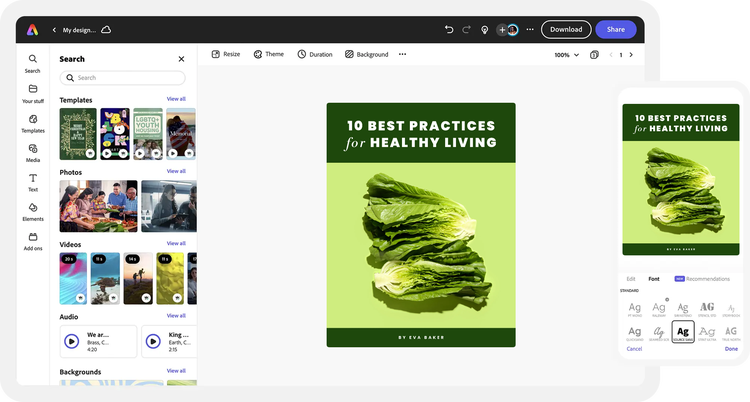
Task: Select the green holiday template thumbnail
Action: tap(78, 134)
